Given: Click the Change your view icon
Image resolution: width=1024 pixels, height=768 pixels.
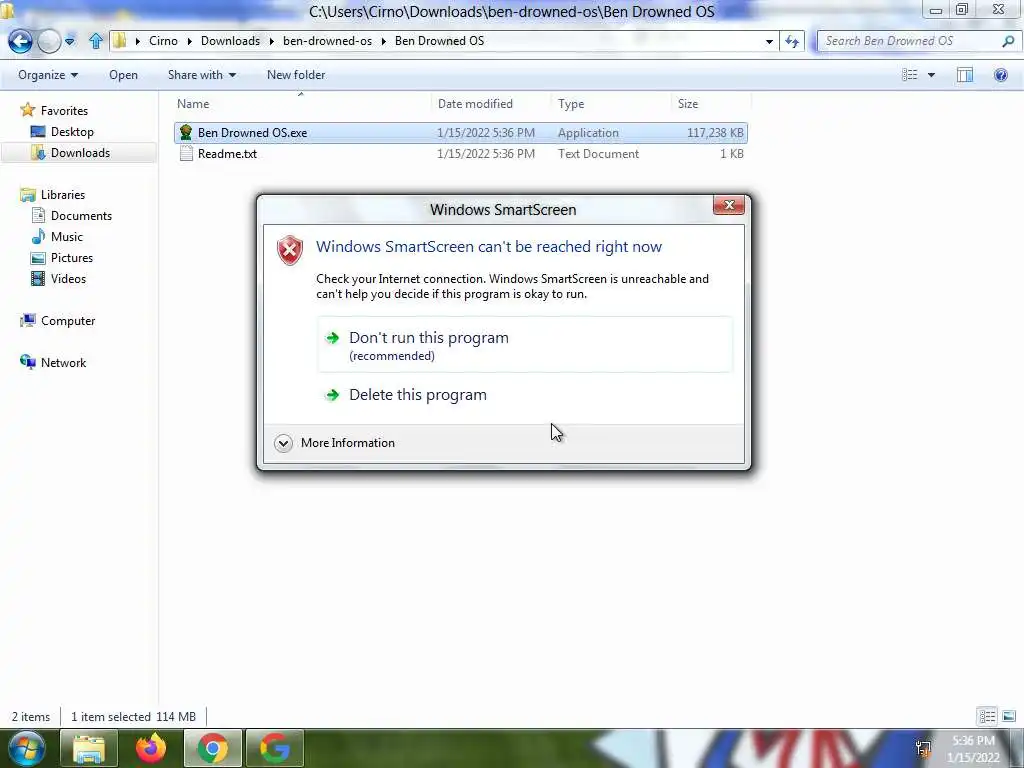Looking at the screenshot, I should pos(910,75).
